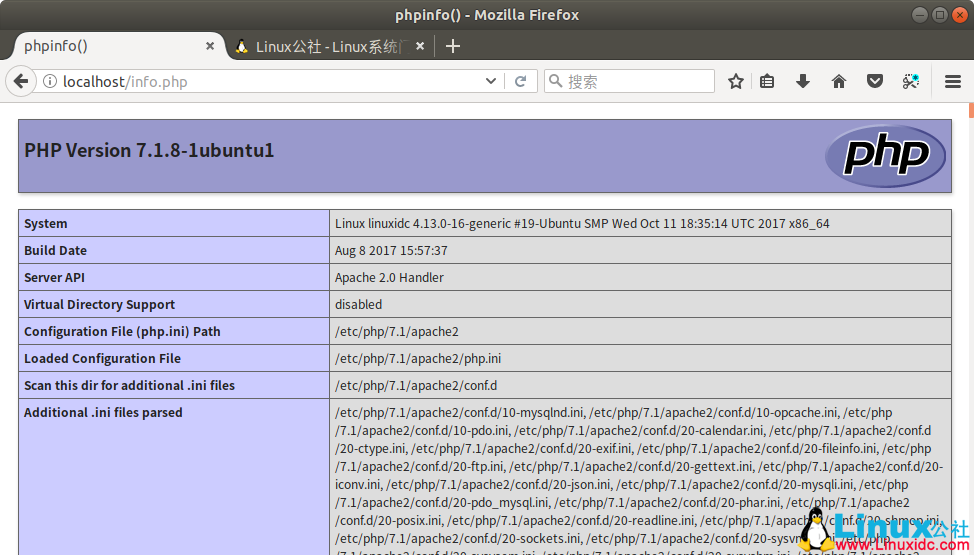Image resolution: width=974 pixels, height=555 pixels.
Task: Click the disabled value
Action: [x=358, y=305]
